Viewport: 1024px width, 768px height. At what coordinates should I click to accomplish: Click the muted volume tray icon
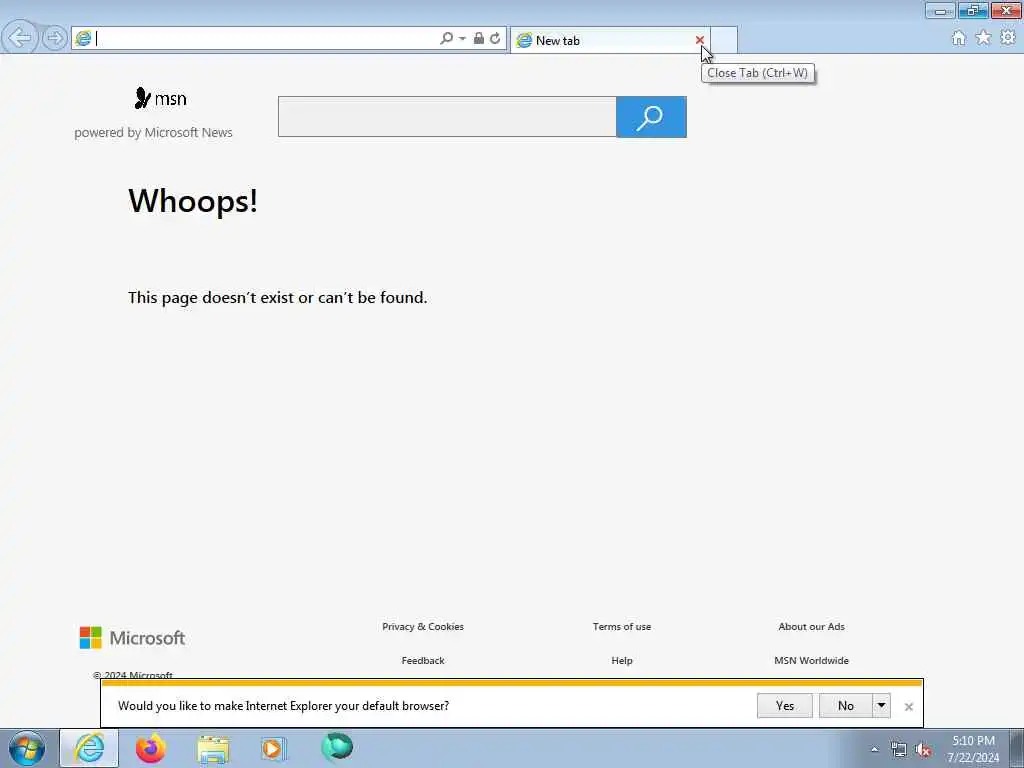point(923,750)
